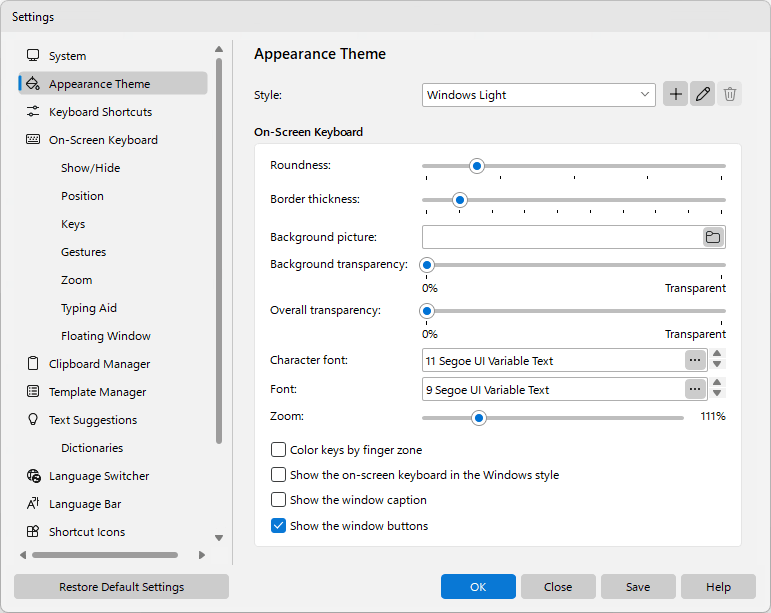Open Keys settings page
Image resolution: width=771 pixels, height=613 pixels.
tap(73, 224)
